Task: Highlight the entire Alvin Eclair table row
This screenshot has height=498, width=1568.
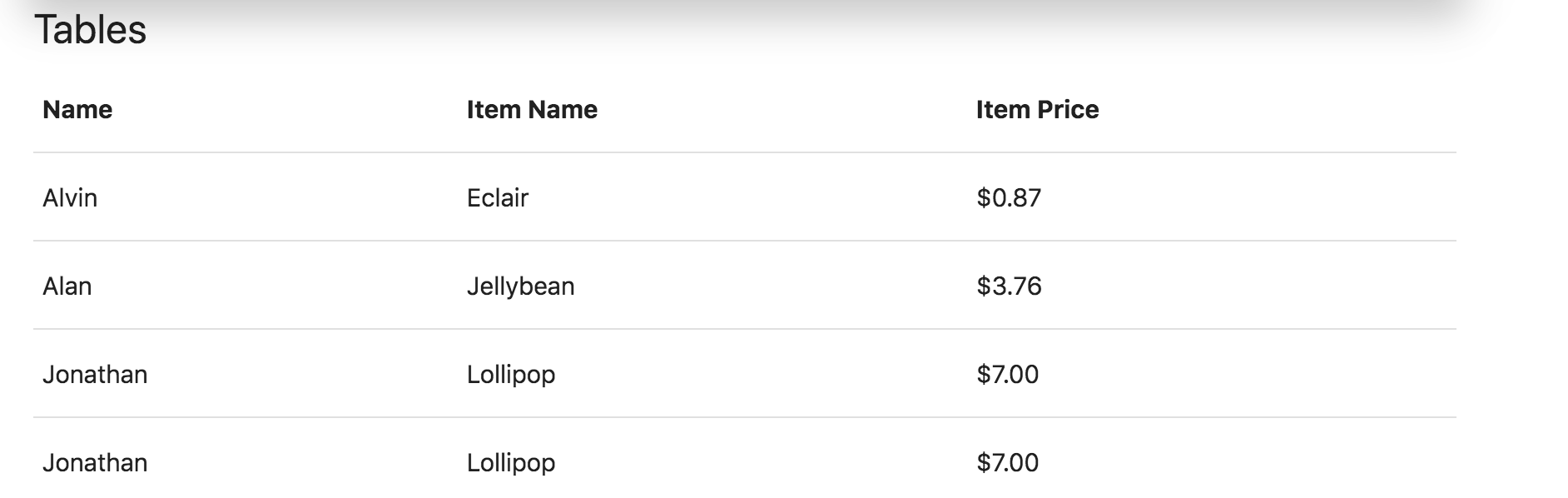Action: (745, 198)
